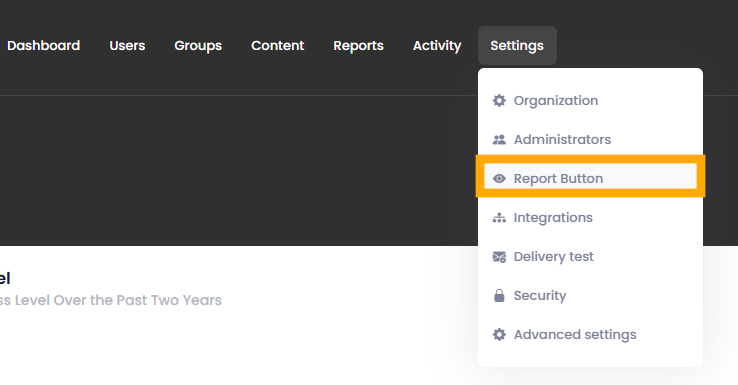
Task: Go to the Users tab
Action: 127,46
